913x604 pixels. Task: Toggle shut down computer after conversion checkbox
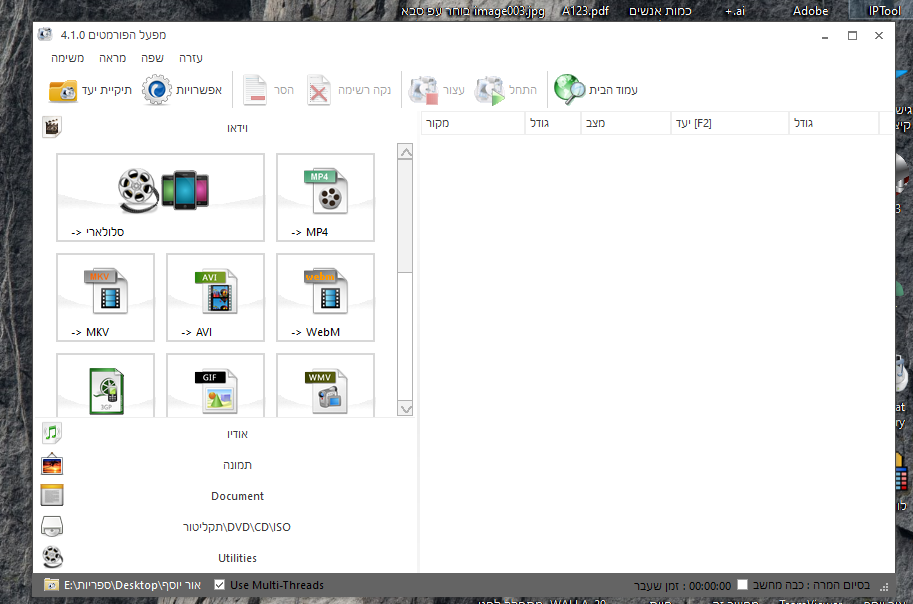(742, 585)
